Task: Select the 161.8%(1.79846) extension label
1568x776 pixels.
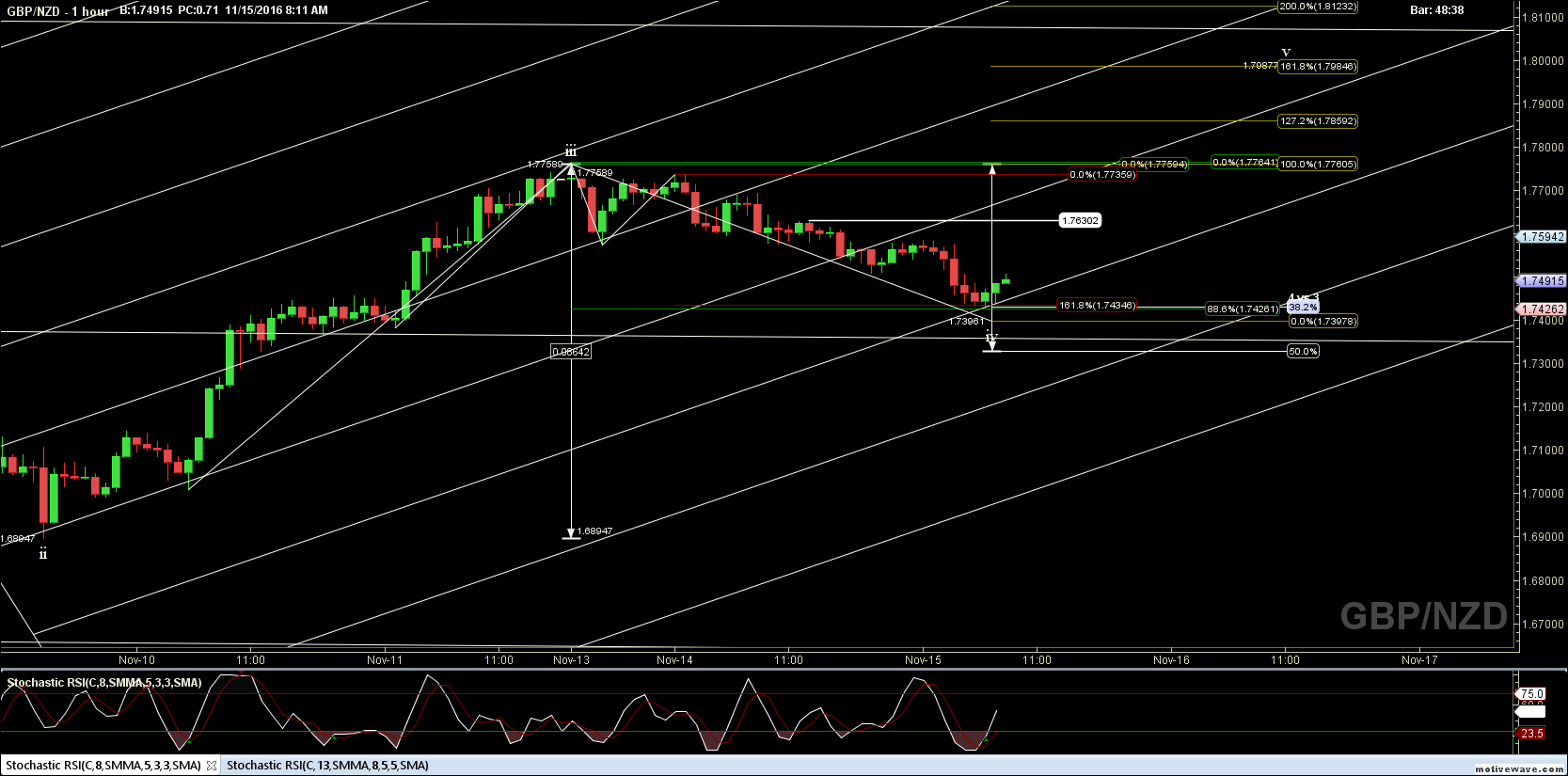Action: pyautogui.click(x=1318, y=67)
